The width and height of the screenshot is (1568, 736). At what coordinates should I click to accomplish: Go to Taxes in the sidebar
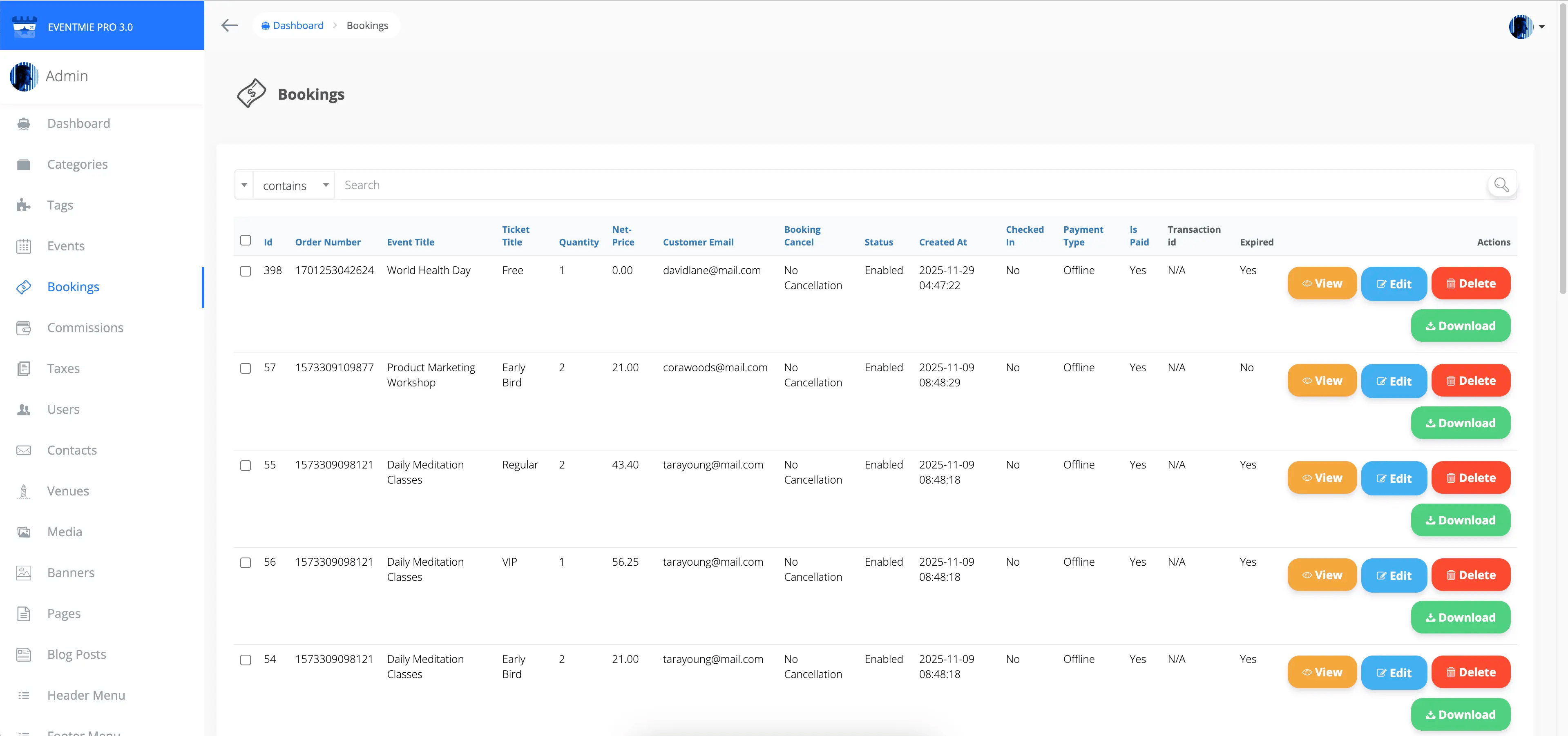pyautogui.click(x=63, y=368)
